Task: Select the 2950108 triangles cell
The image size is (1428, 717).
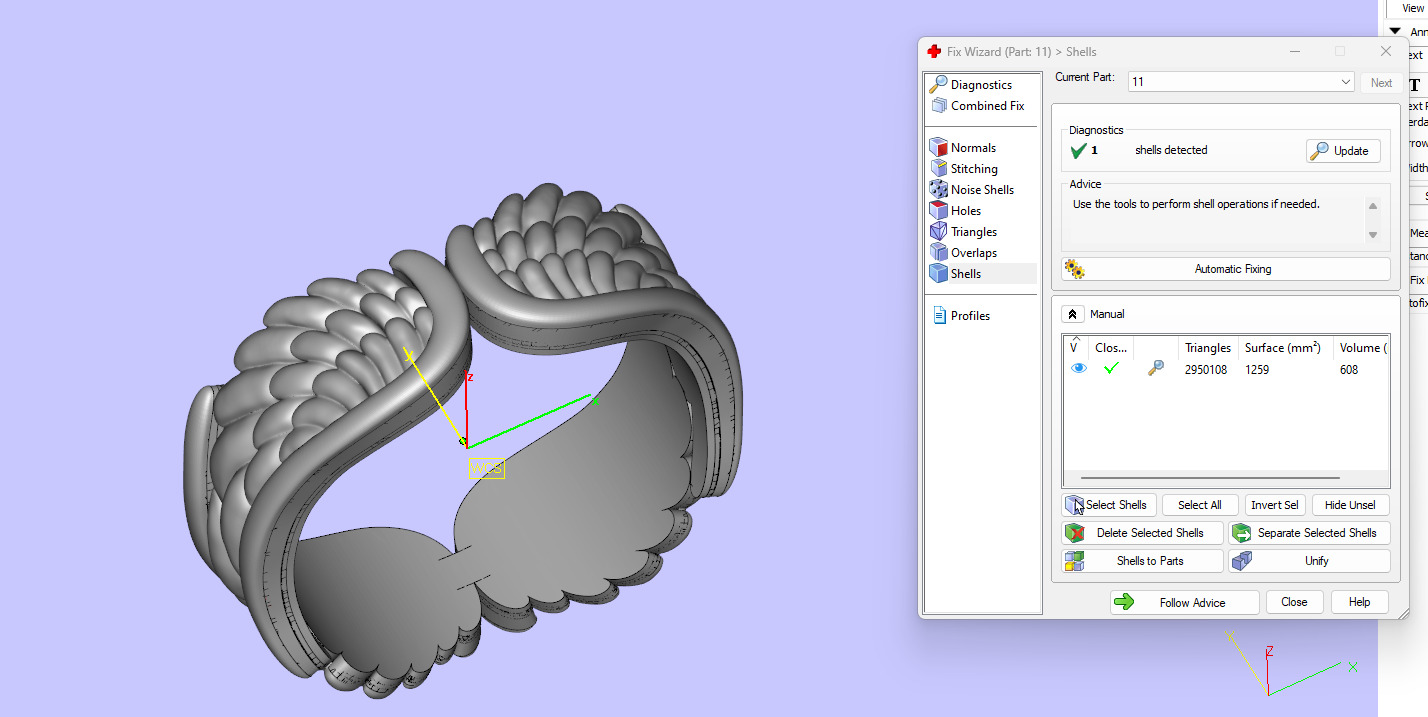Action: (x=1206, y=370)
